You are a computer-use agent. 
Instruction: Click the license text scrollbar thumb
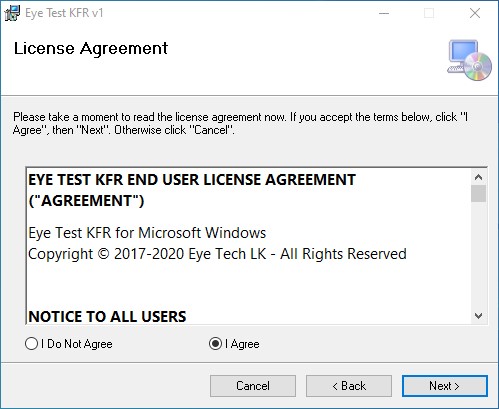click(479, 194)
